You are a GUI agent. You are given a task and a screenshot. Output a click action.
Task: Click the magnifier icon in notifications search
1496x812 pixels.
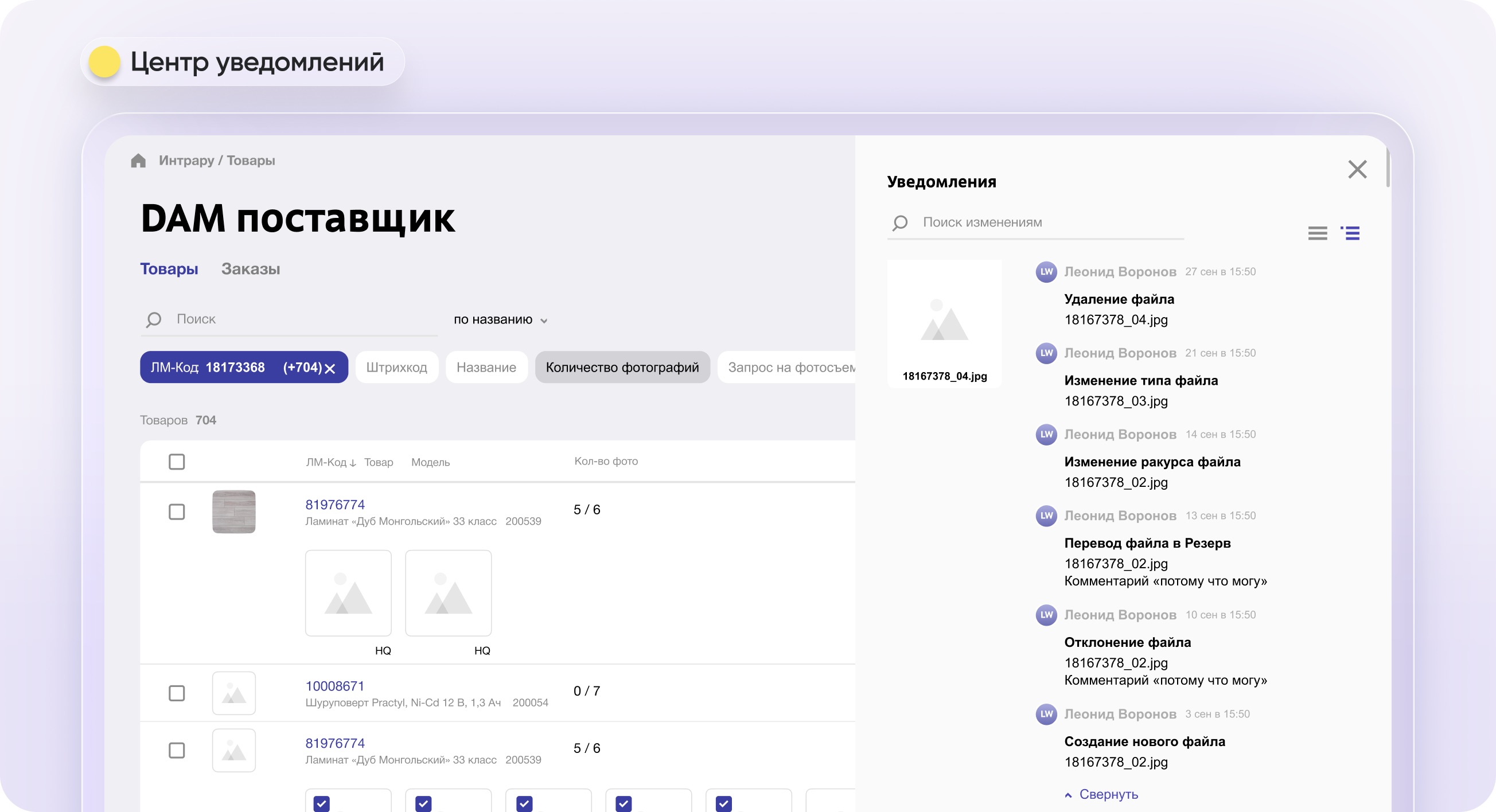(x=900, y=223)
